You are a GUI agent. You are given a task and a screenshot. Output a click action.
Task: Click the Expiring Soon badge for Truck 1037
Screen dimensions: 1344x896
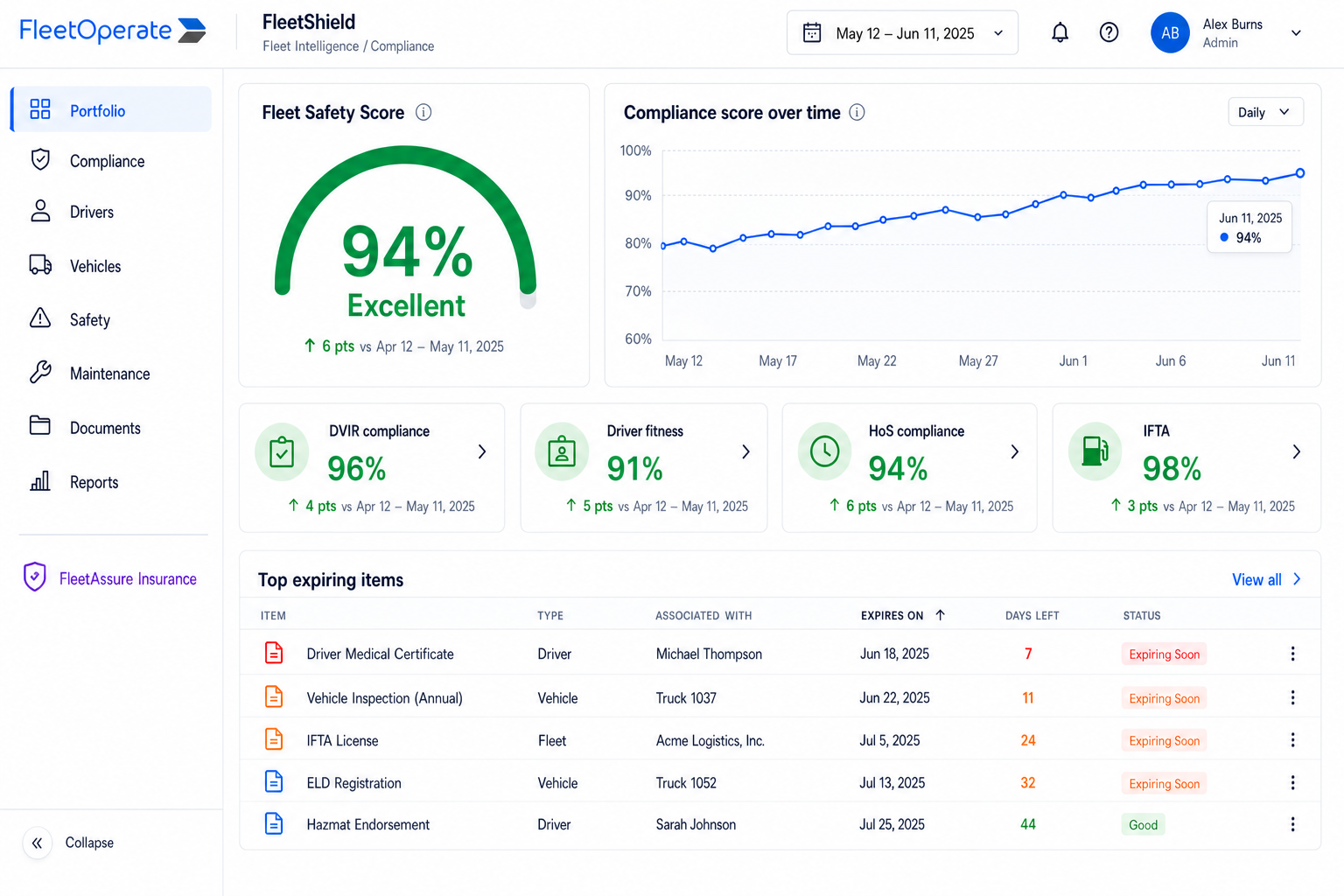[x=1164, y=698]
